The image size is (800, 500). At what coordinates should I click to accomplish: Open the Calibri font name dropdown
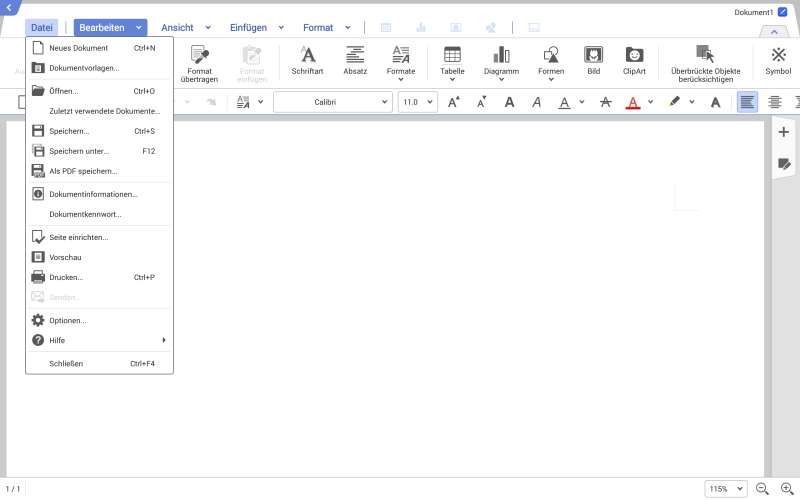[x=331, y=102]
